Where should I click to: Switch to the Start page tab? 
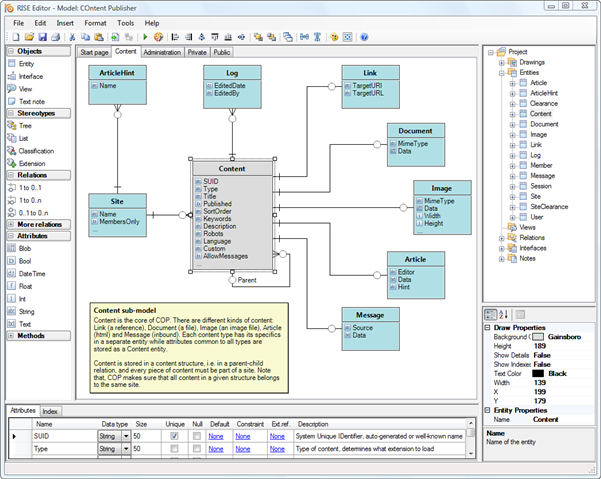(x=94, y=52)
